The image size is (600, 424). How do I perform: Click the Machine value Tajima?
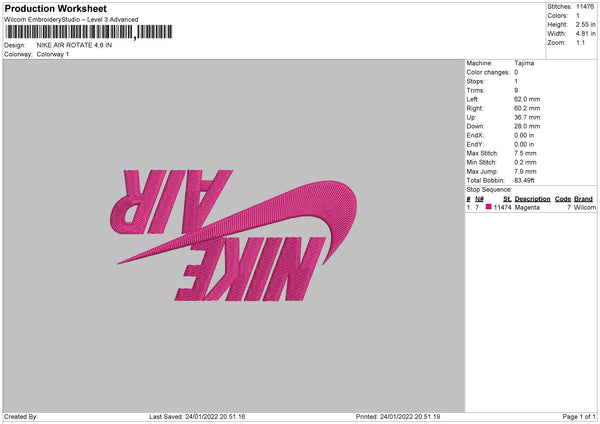coord(524,63)
